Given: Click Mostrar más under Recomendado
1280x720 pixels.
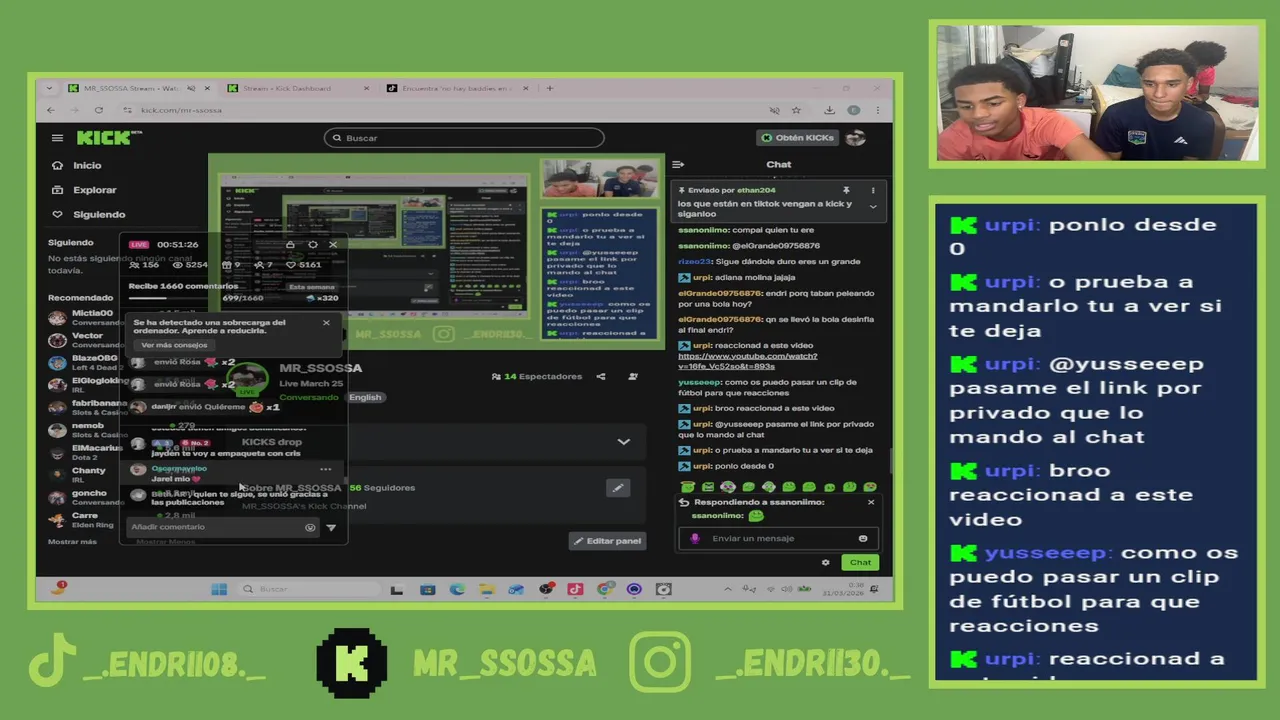Looking at the screenshot, I should (x=72, y=542).
